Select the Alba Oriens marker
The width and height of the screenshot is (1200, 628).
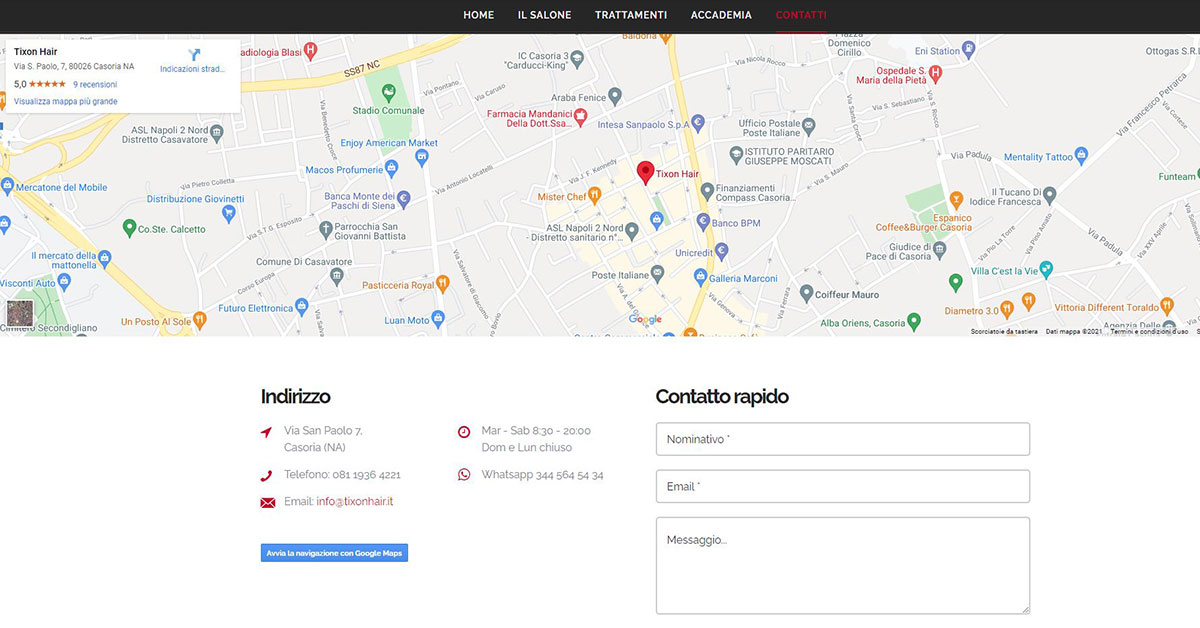pos(913,322)
